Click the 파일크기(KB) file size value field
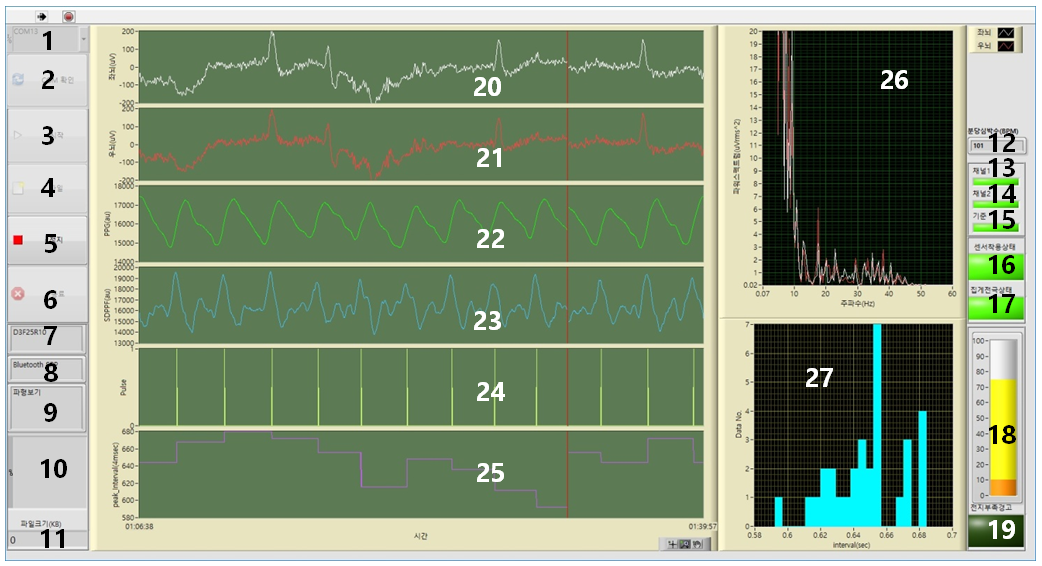Viewport: 1042px width, 566px height. (x=48, y=539)
